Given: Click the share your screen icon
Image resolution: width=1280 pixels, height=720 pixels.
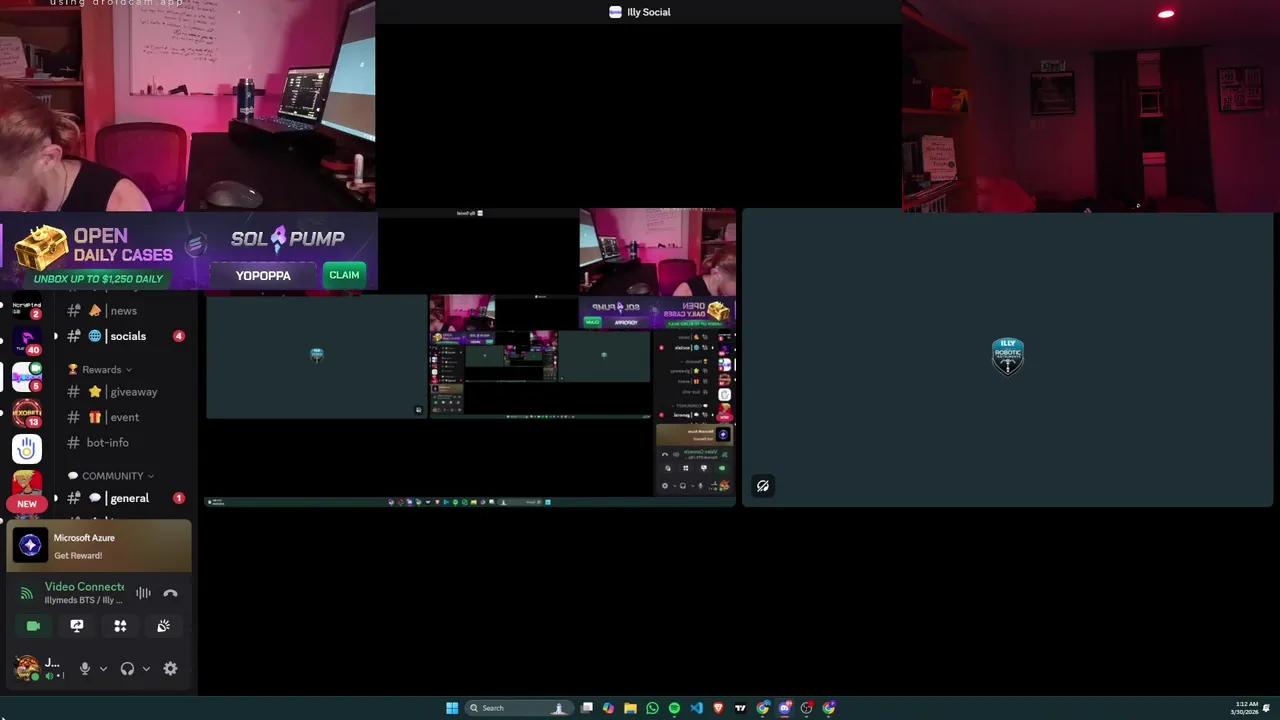Looking at the screenshot, I should [77, 626].
